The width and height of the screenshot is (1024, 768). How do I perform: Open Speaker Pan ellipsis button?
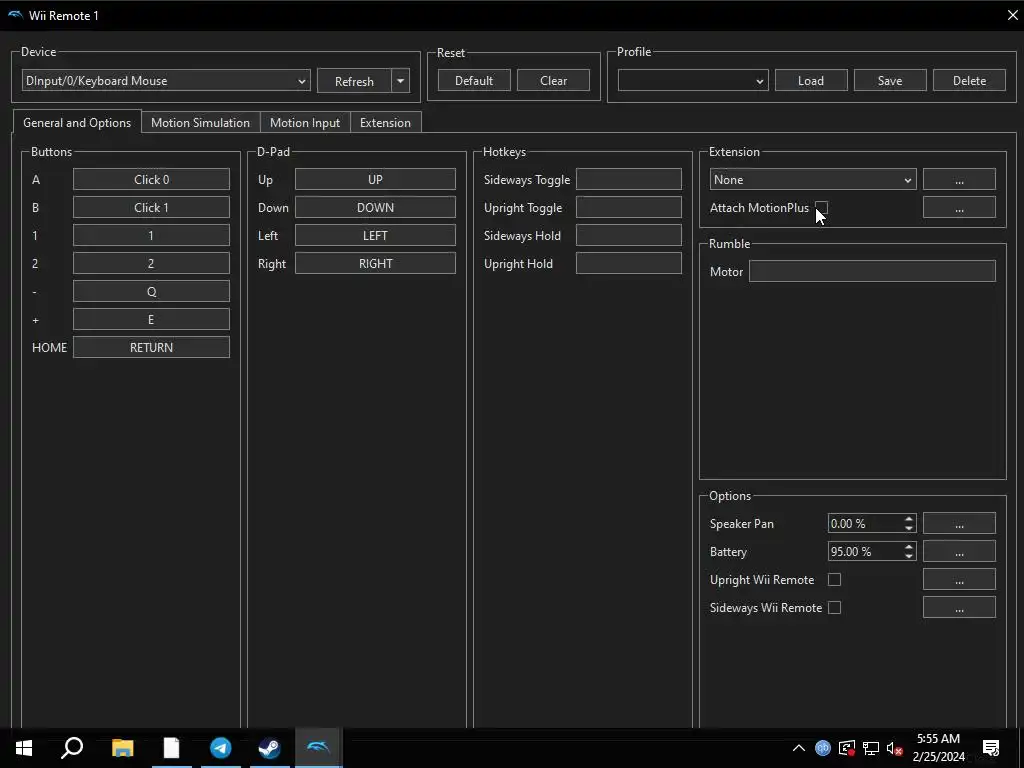pos(959,524)
